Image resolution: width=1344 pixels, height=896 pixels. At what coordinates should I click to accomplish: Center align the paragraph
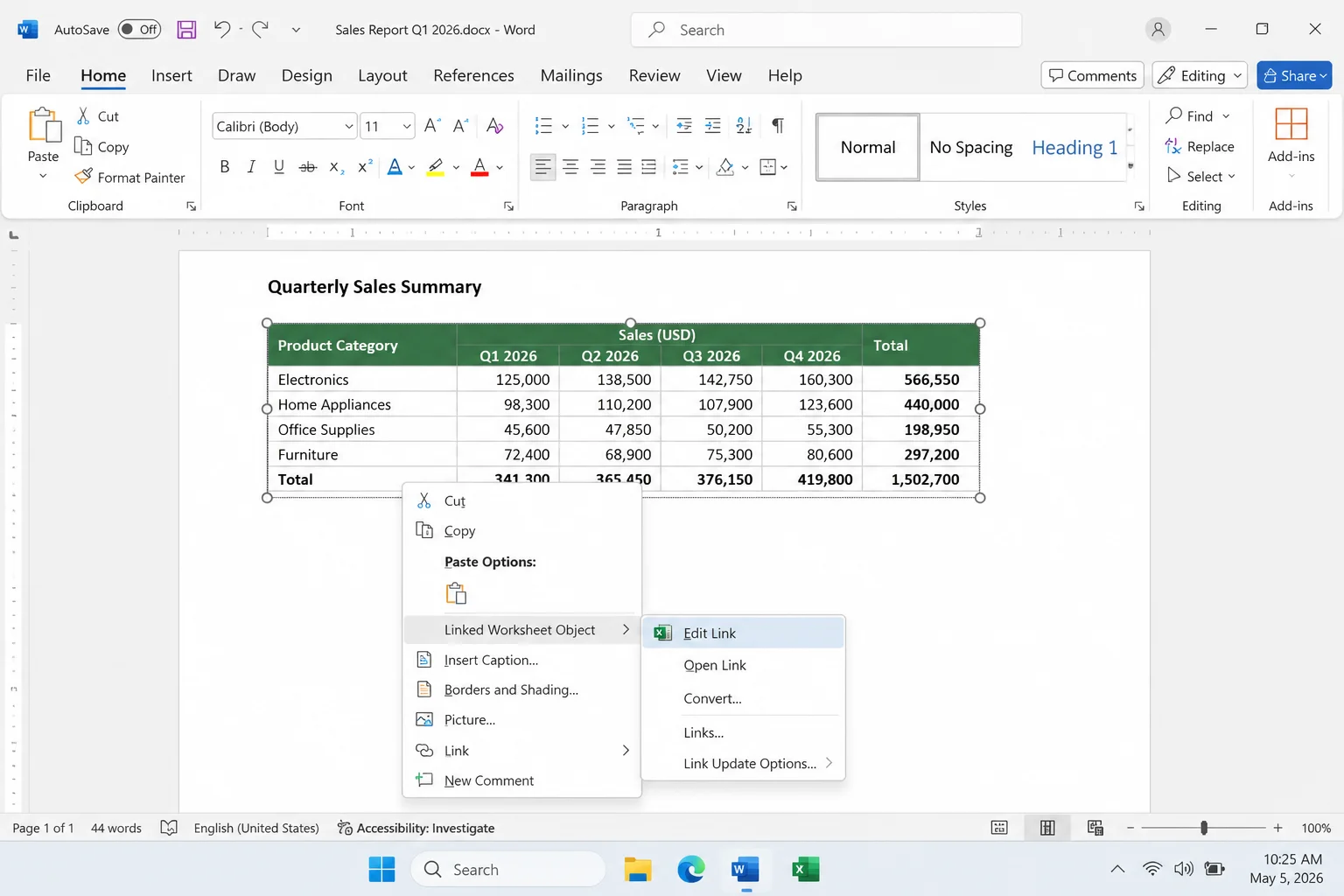tap(570, 166)
